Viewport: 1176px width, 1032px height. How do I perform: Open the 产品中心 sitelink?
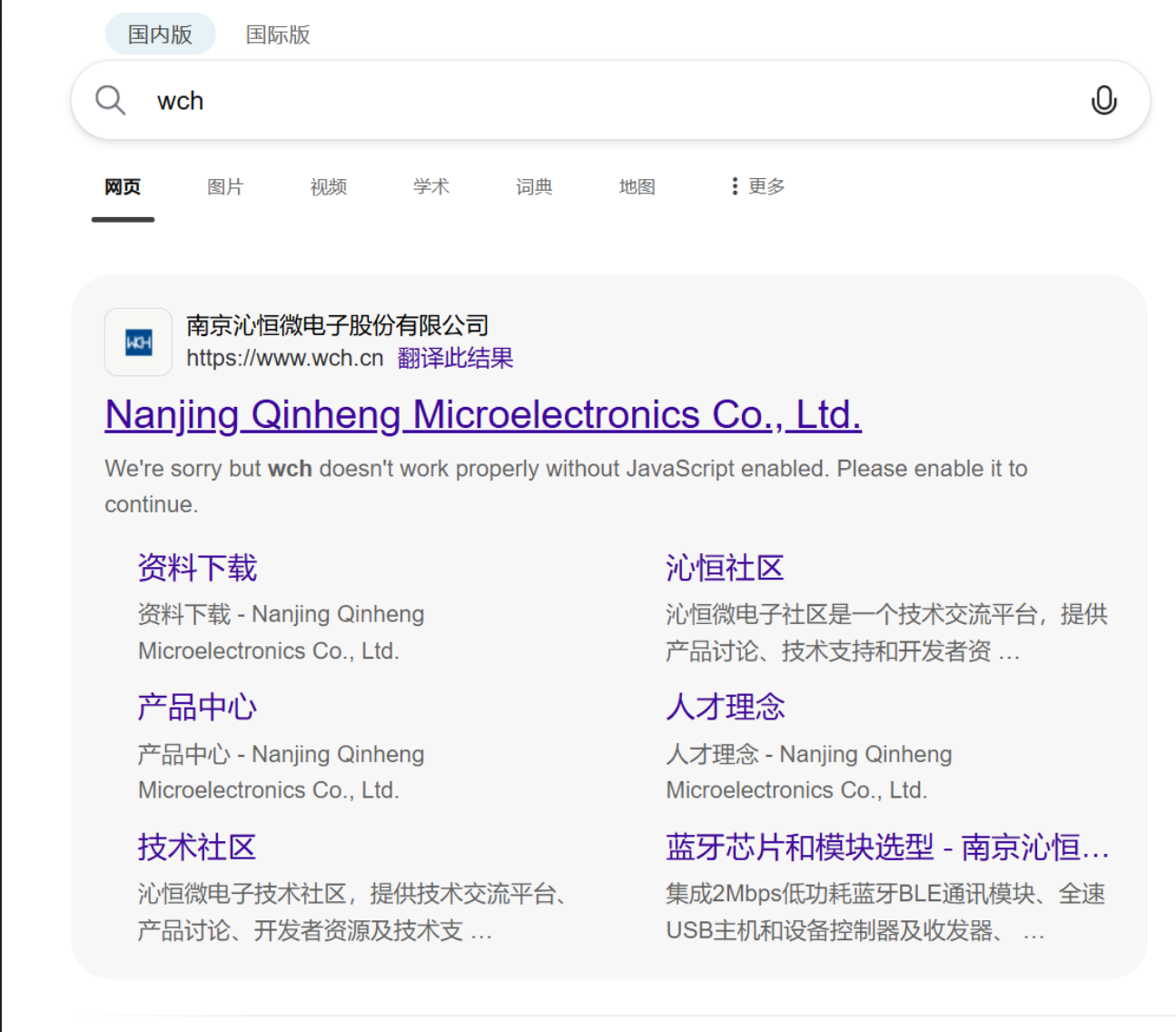click(x=197, y=707)
